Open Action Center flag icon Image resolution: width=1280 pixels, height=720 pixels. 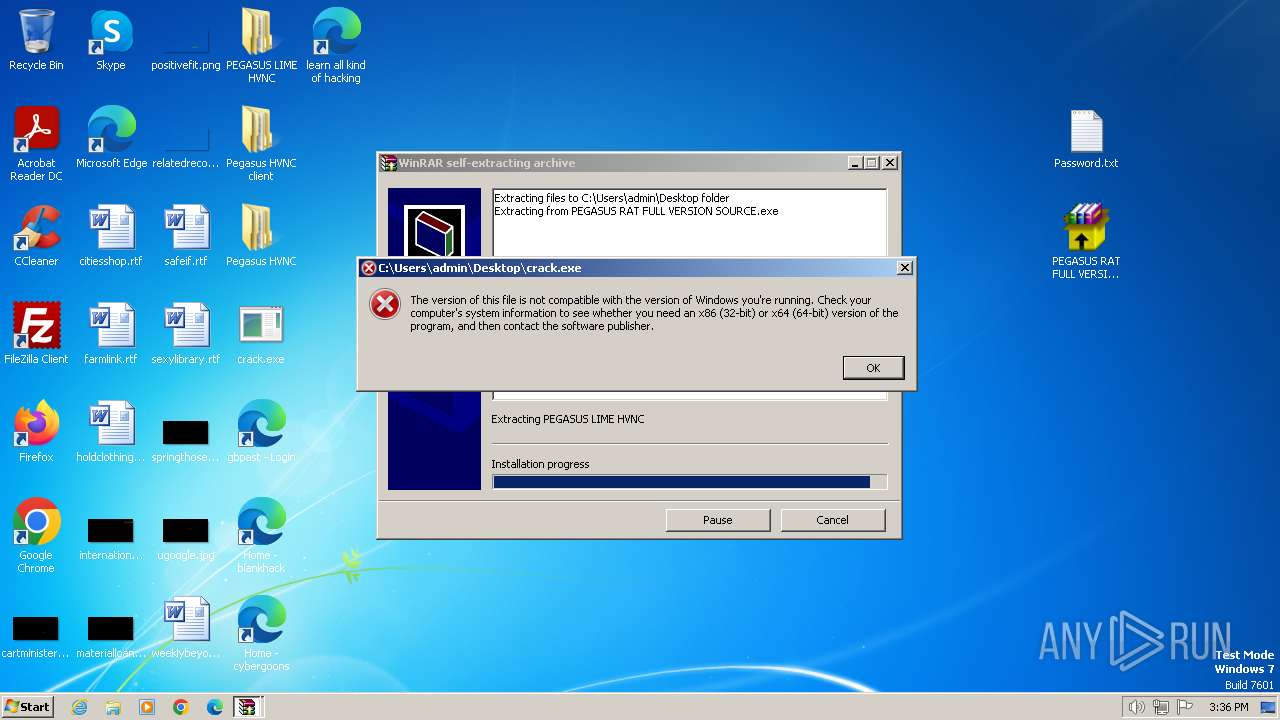coord(1185,707)
